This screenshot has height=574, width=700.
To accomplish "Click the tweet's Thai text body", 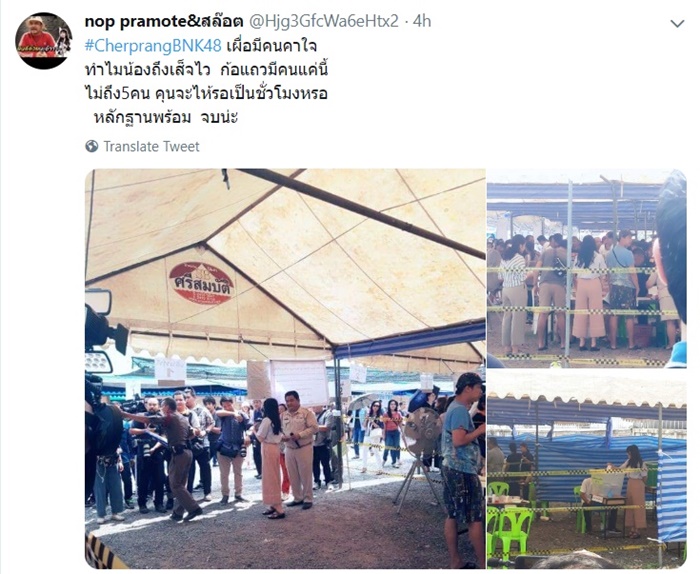I will click(x=206, y=81).
